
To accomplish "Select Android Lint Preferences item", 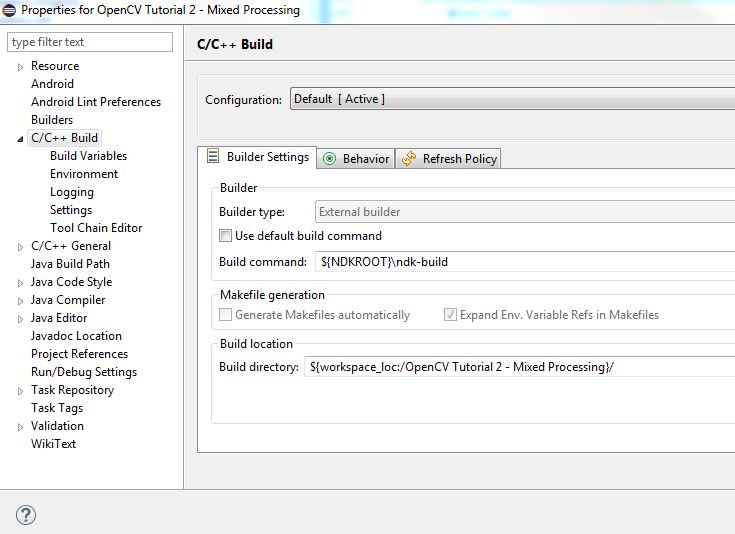I will [x=96, y=102].
